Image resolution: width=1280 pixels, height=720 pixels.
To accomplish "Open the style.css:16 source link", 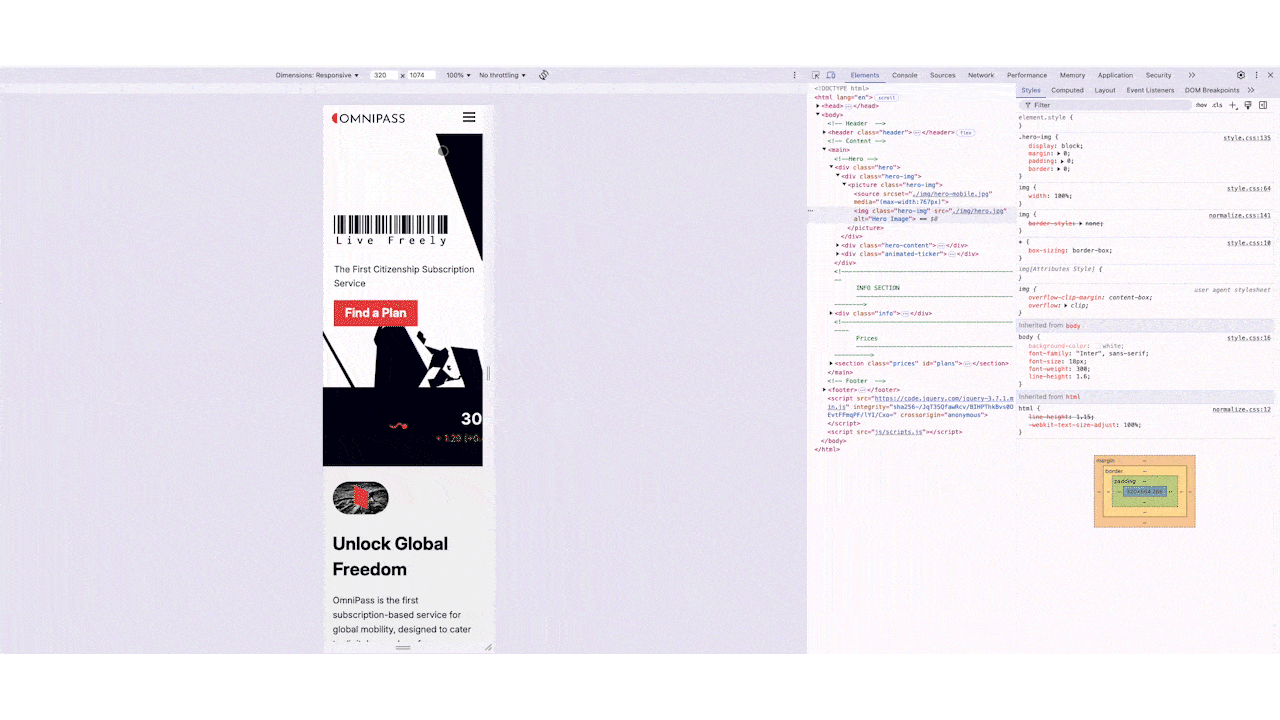I will point(1249,338).
